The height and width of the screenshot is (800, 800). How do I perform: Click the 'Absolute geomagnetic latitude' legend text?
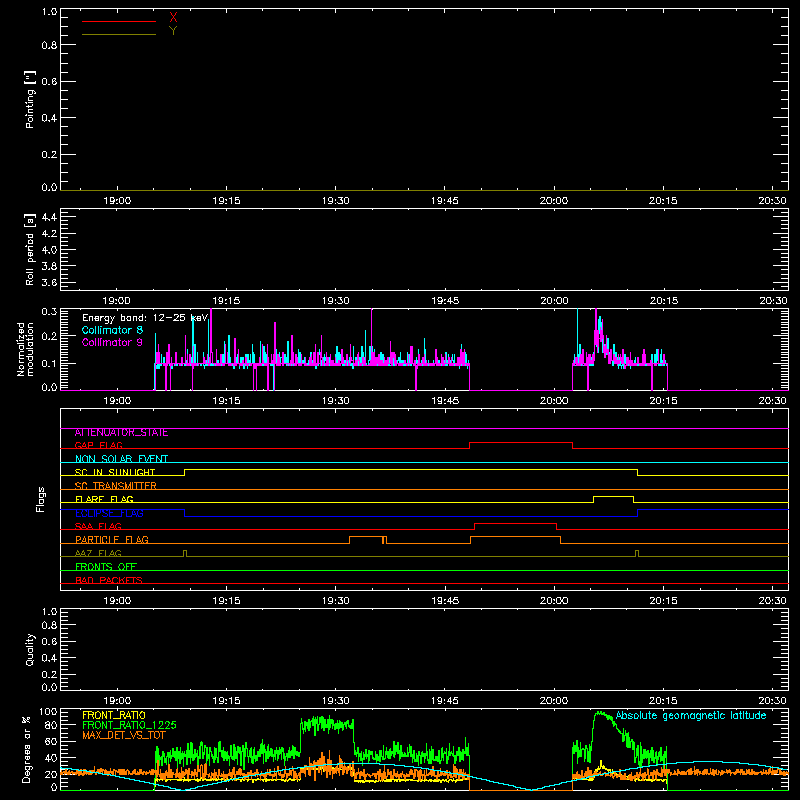(691, 715)
